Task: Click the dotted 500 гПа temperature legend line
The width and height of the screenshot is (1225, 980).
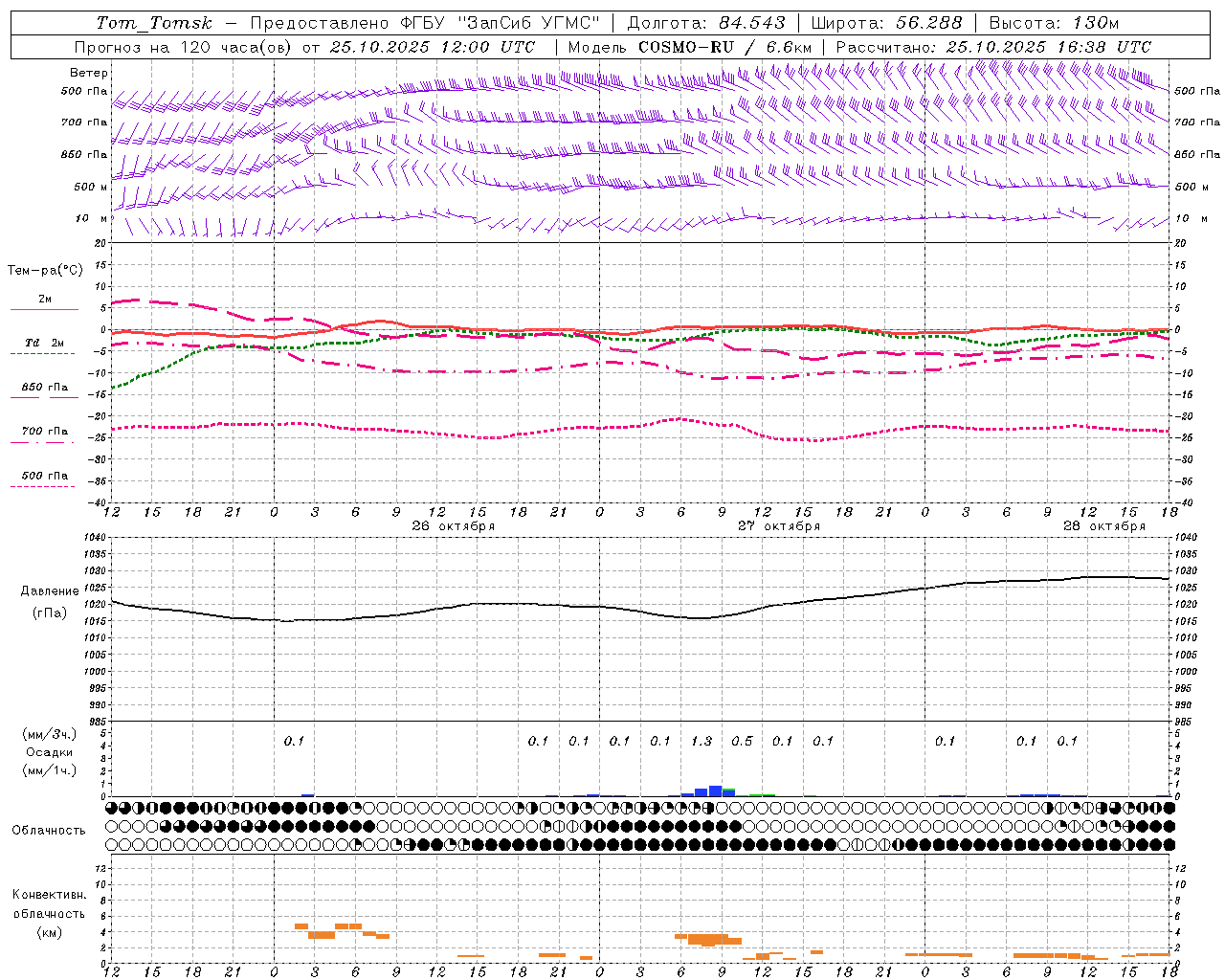Action: coord(42,487)
